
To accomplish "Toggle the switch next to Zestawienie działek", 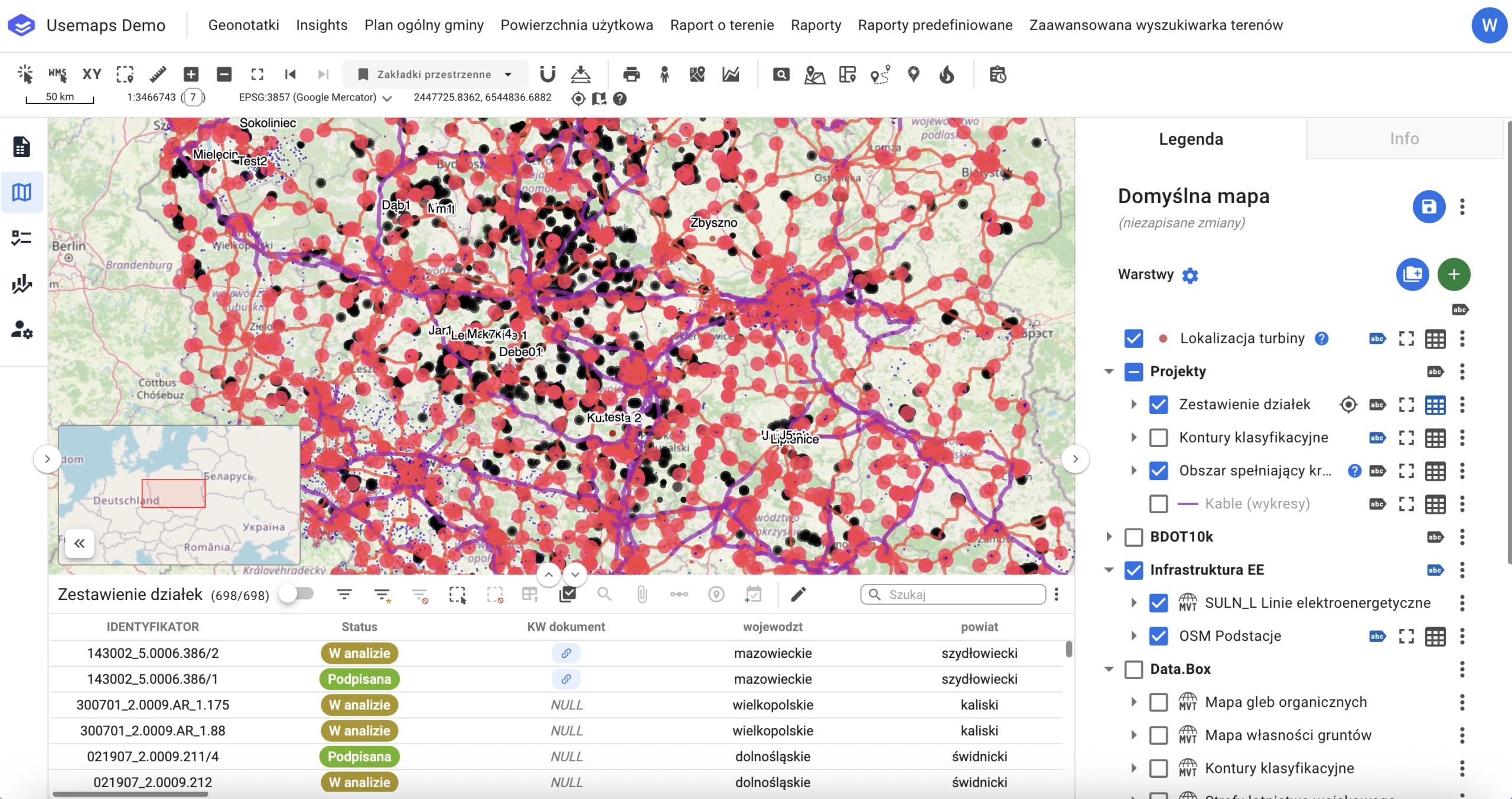I will click(x=297, y=593).
